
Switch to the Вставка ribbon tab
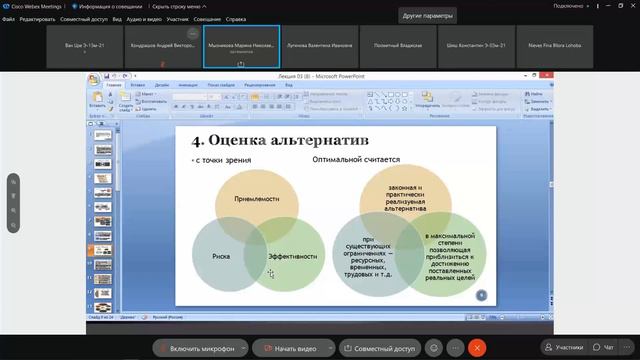138,85
